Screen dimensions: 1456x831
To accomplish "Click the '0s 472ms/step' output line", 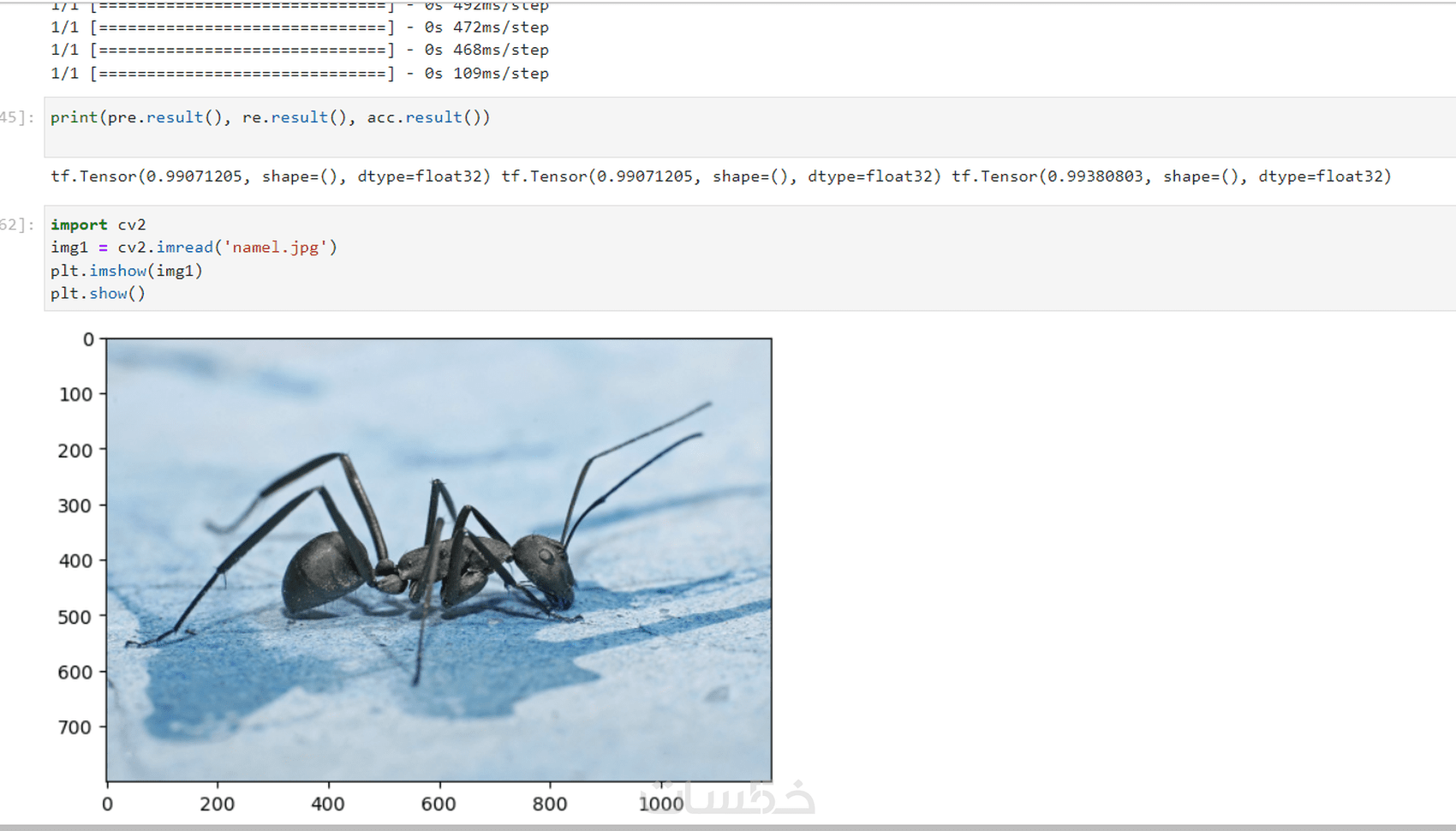I will [300, 27].
